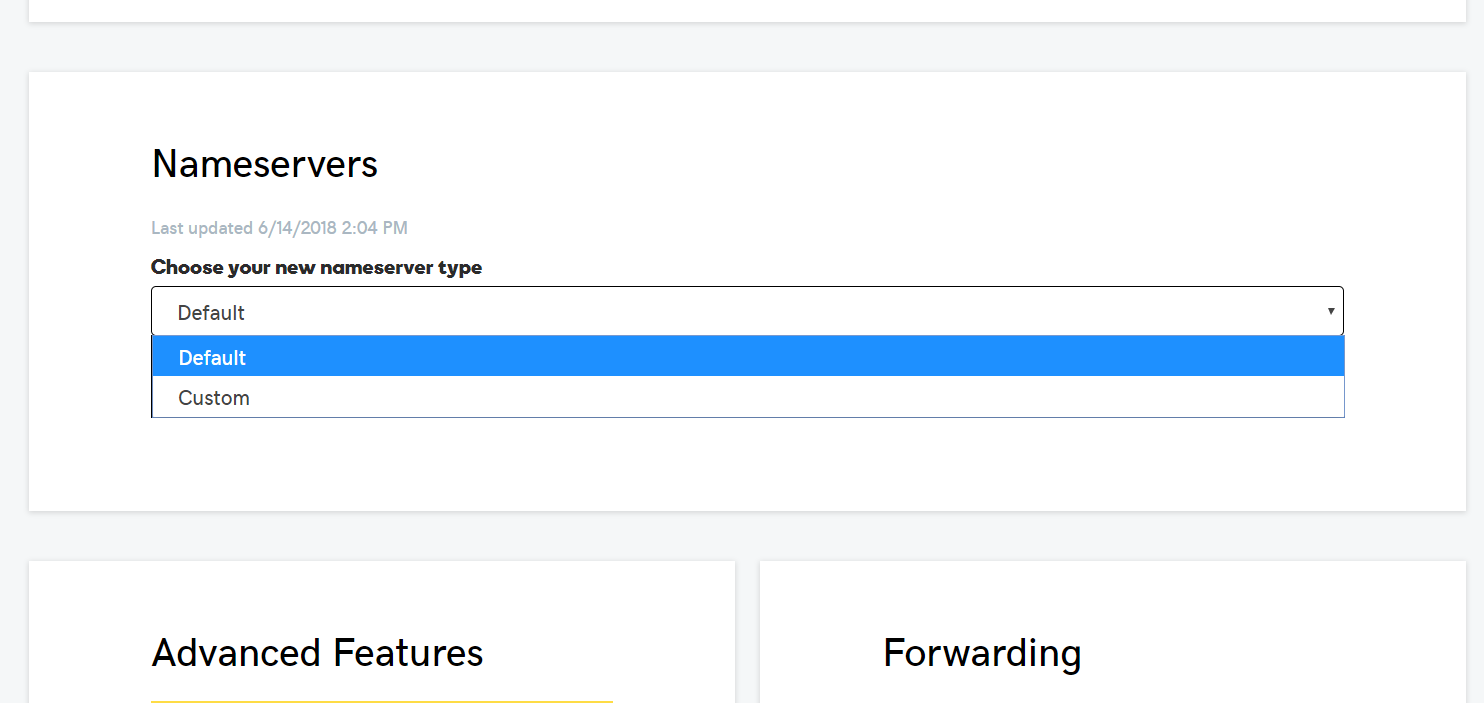
Task: Click the "6/14/2018" date in timestamp
Action: click(297, 228)
